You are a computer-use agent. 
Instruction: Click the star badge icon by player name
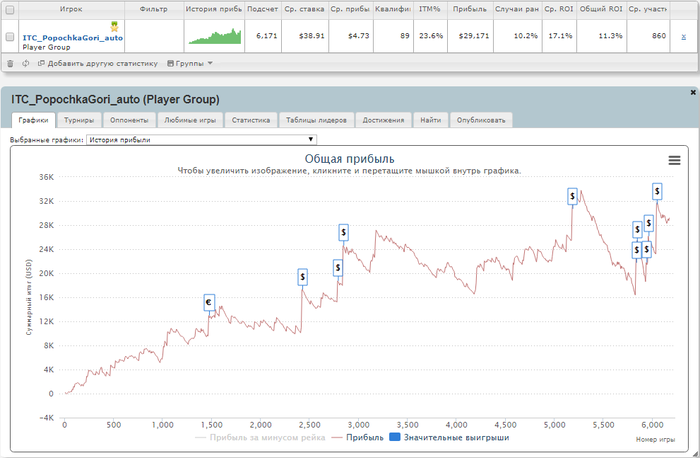click(115, 27)
